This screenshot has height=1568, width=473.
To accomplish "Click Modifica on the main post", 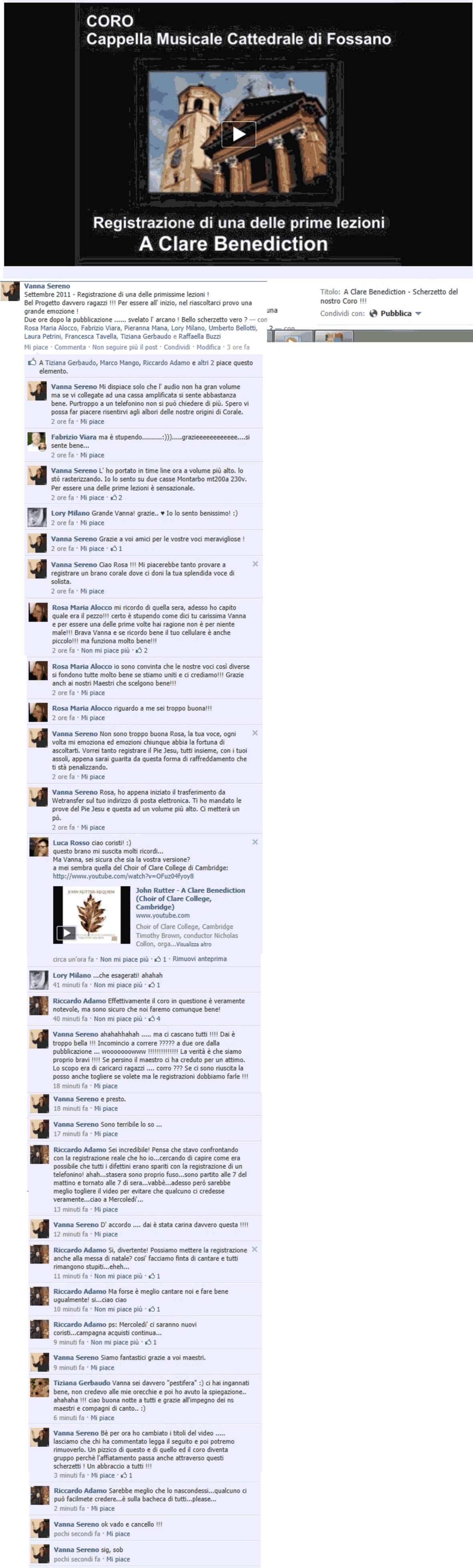I will (x=209, y=347).
